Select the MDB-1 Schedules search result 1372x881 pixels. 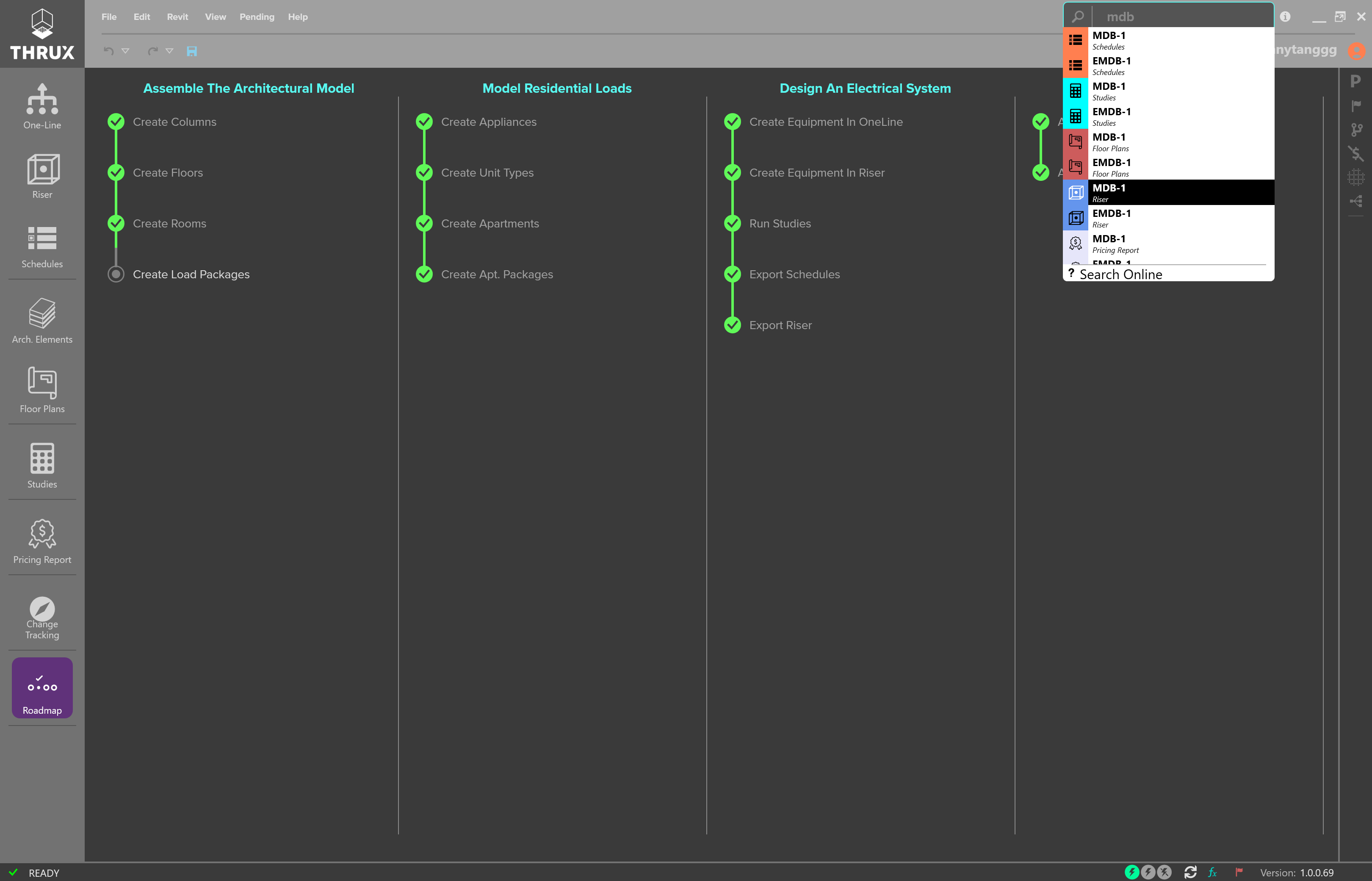(x=1168, y=40)
